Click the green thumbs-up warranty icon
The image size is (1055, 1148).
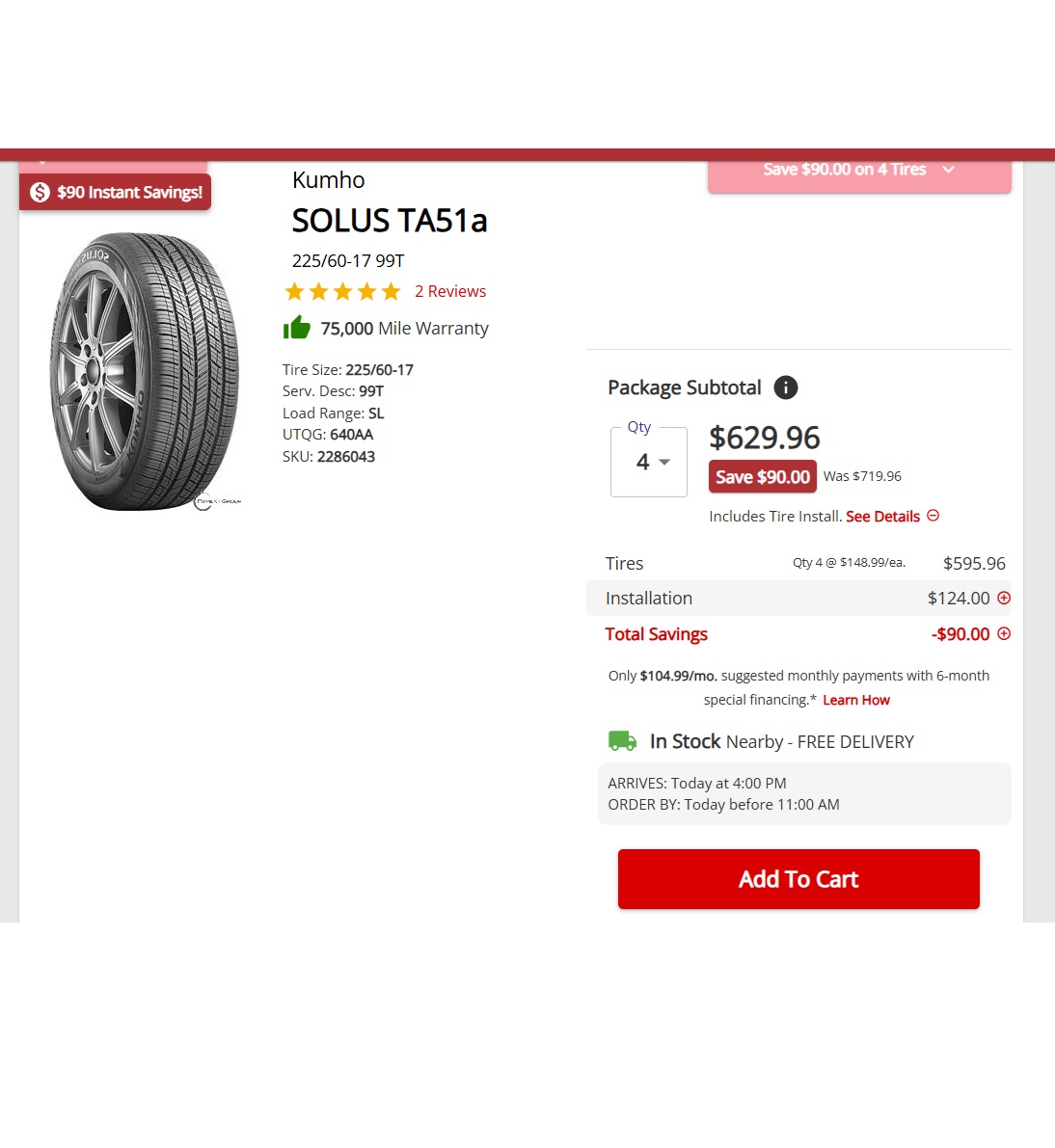click(297, 328)
